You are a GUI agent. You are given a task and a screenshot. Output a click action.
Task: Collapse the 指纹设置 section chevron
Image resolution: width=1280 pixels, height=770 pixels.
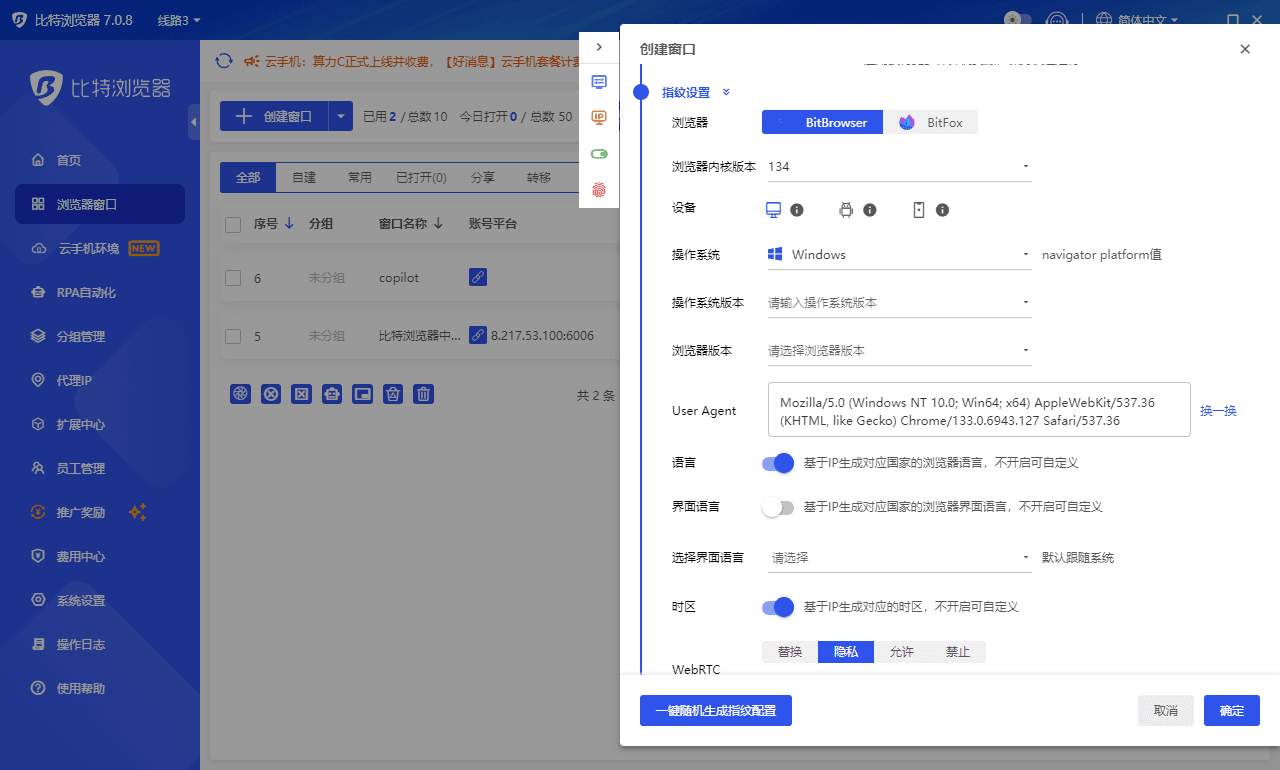tap(726, 92)
